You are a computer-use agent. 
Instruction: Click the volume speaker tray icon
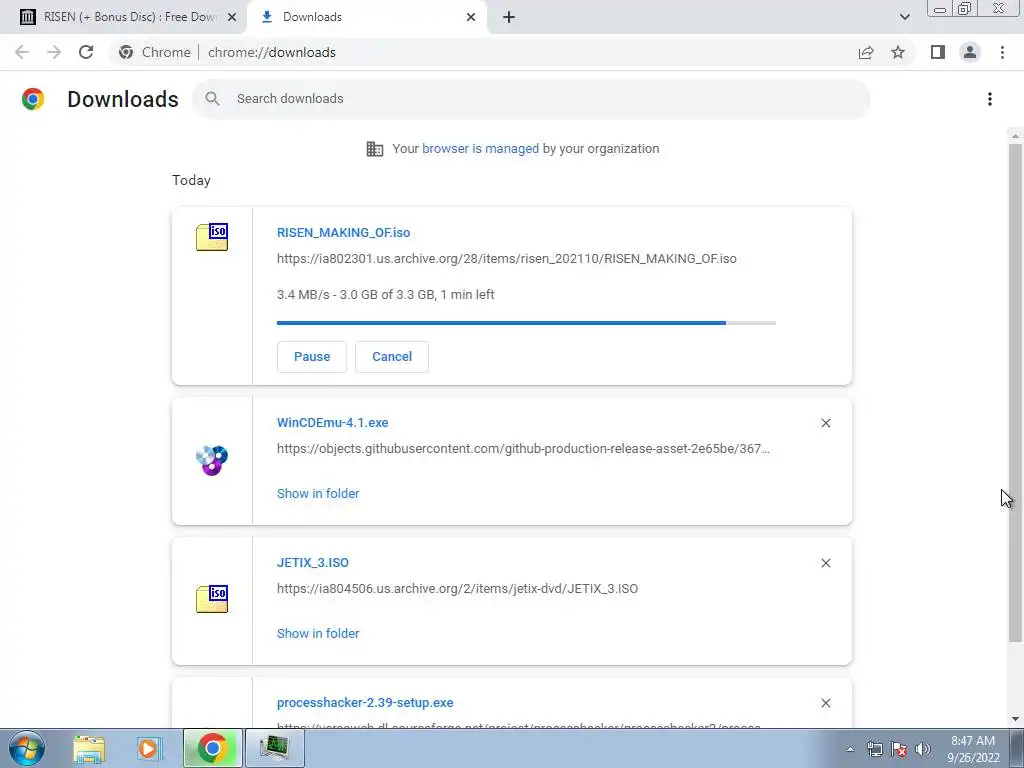(x=923, y=749)
